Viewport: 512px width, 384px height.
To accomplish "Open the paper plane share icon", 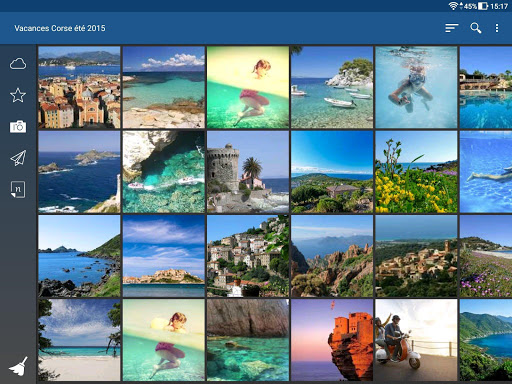I will pyautogui.click(x=18, y=158).
